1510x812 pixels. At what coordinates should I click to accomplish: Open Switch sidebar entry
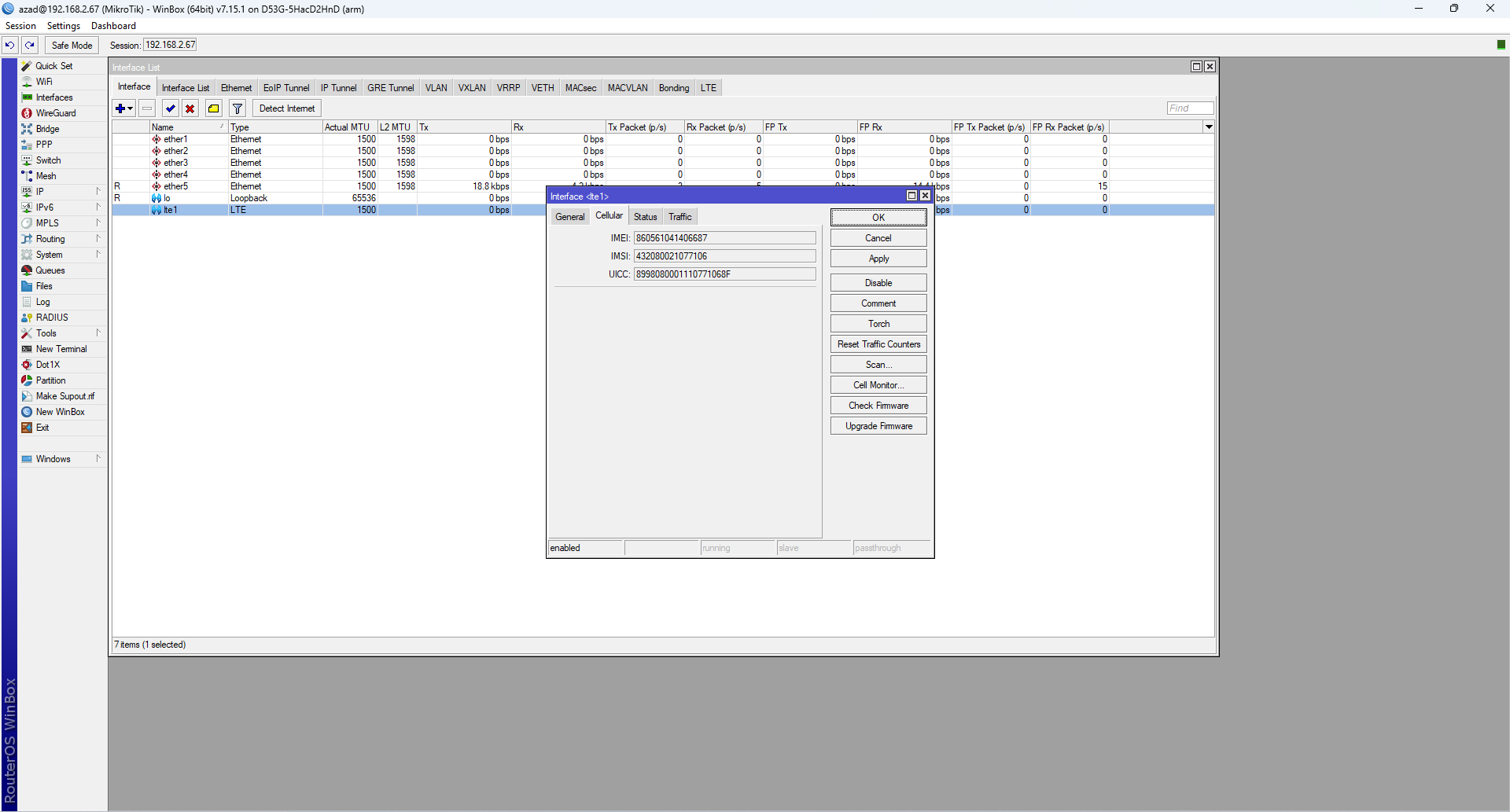pos(48,160)
